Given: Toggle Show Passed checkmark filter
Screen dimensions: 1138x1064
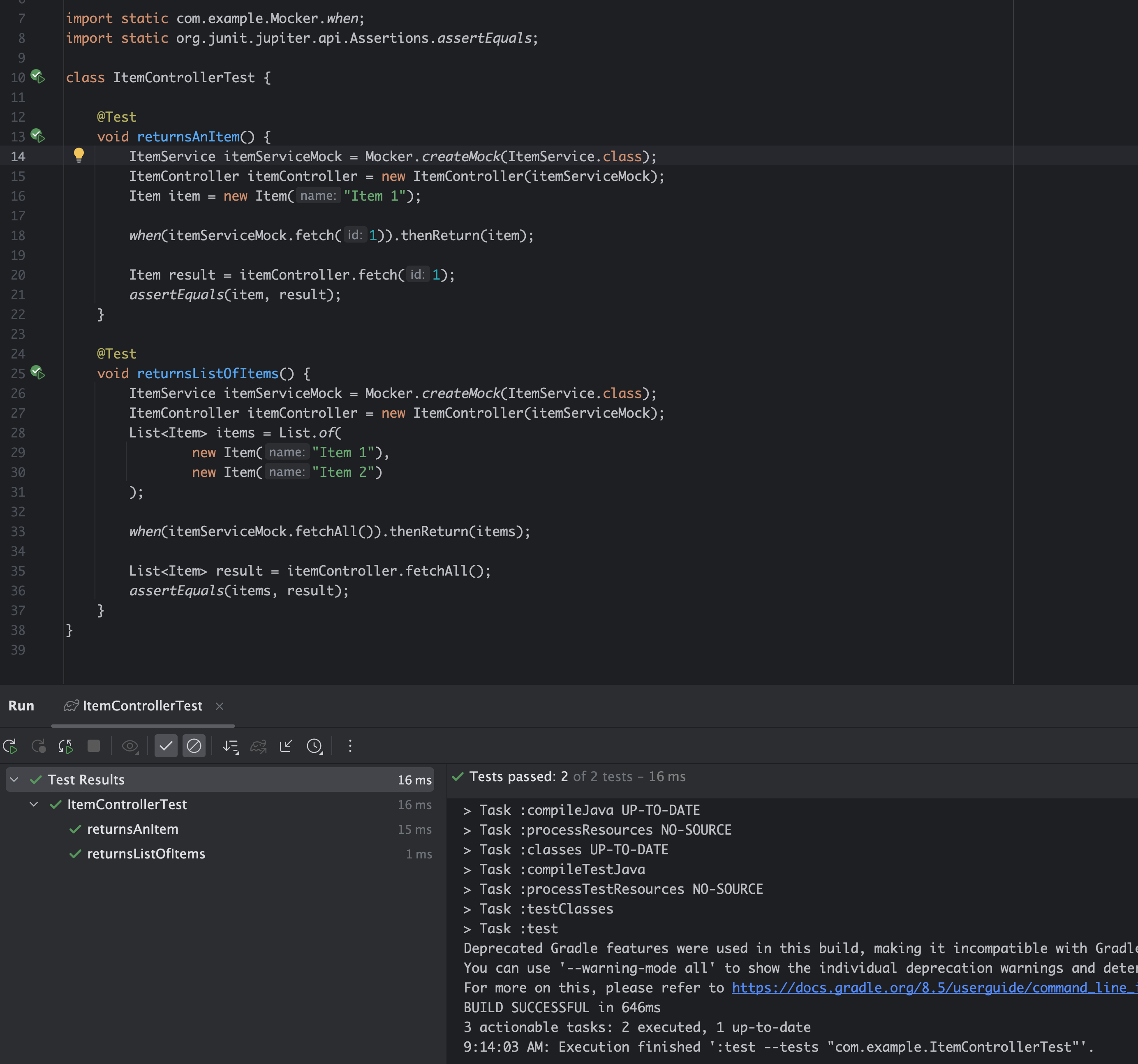Looking at the screenshot, I should coord(166,746).
